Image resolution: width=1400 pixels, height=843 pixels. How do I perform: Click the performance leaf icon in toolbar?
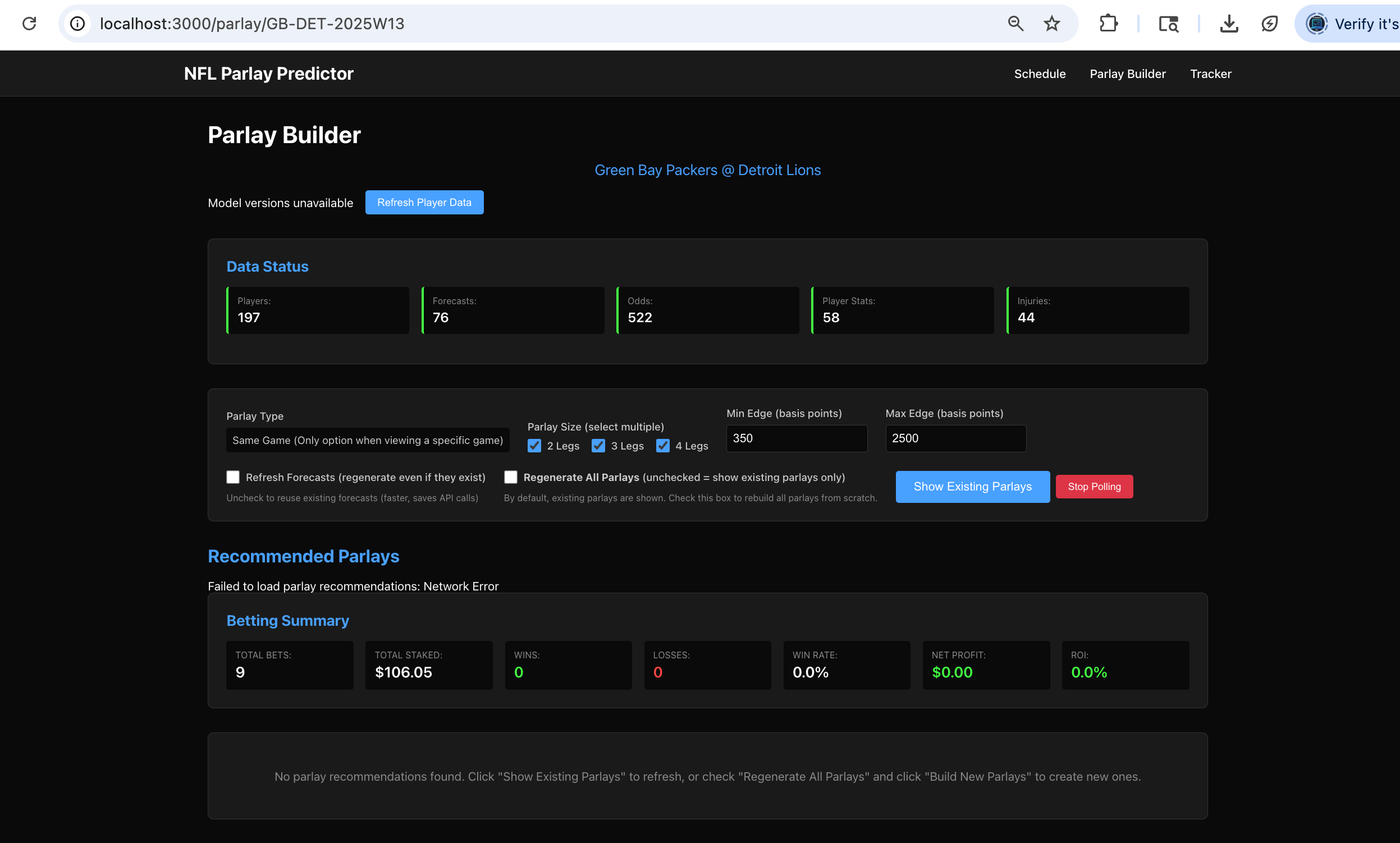pos(1269,23)
